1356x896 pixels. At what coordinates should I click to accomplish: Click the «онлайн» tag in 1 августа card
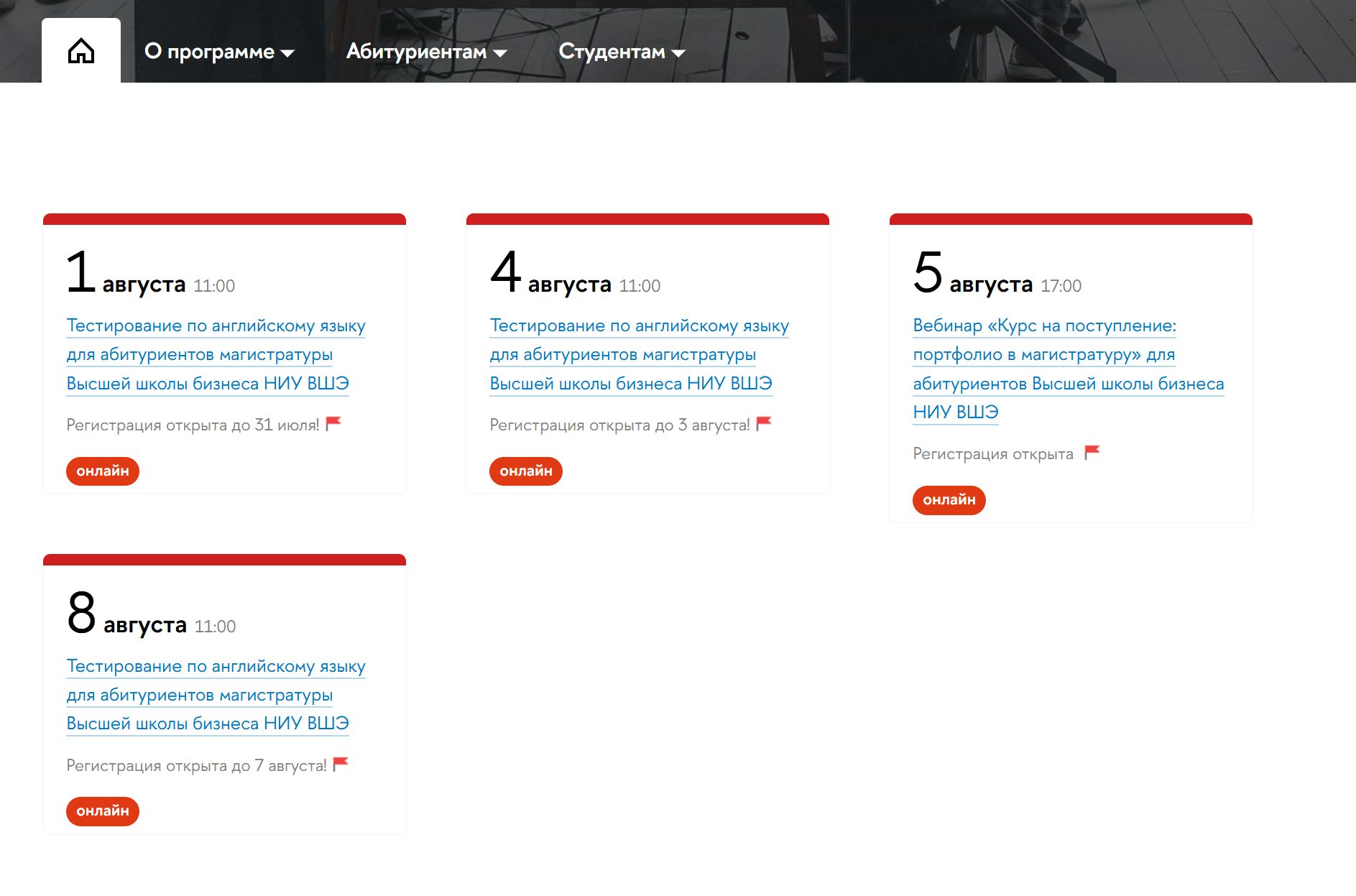coord(103,471)
